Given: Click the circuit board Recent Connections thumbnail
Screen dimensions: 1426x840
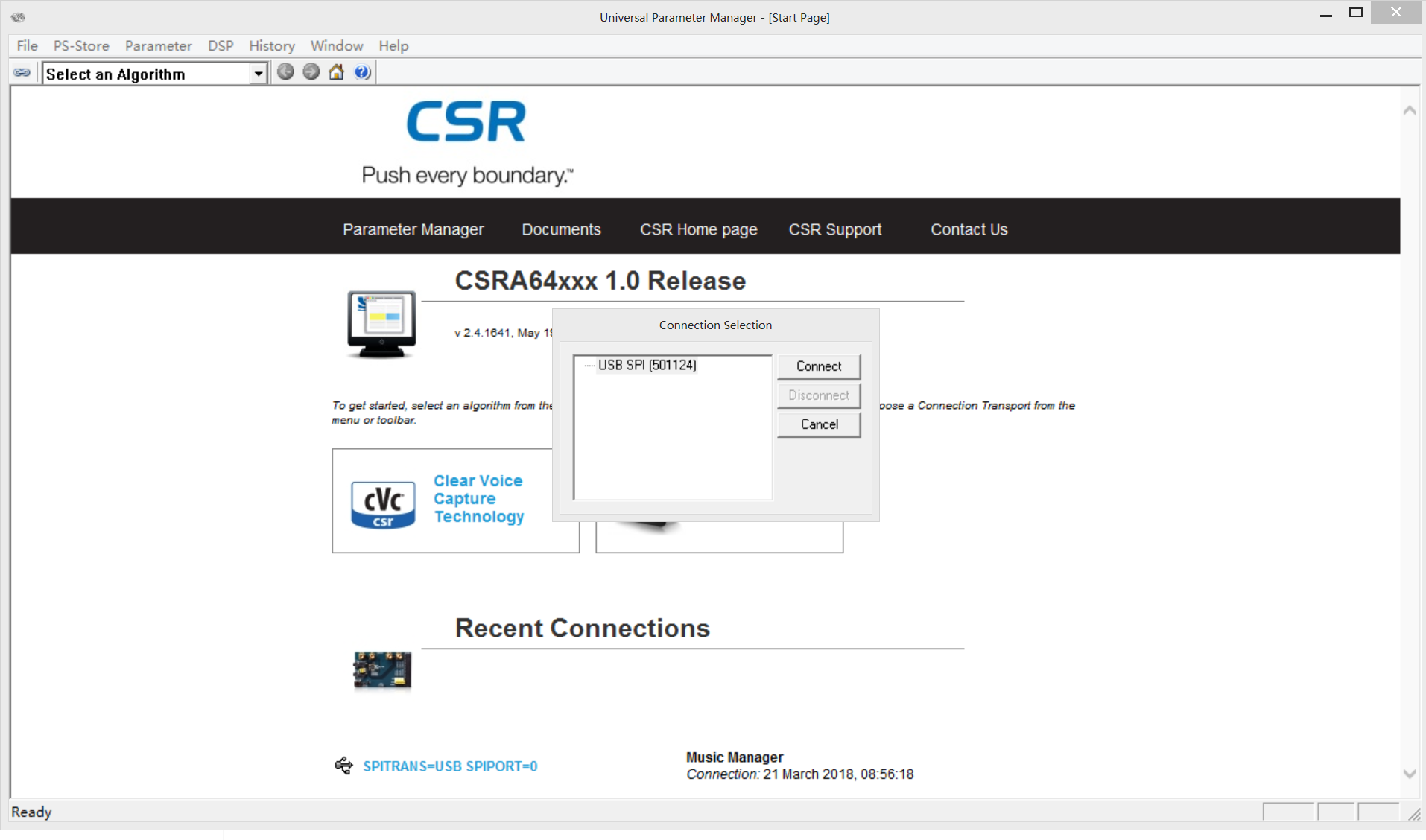Looking at the screenshot, I should (x=382, y=669).
